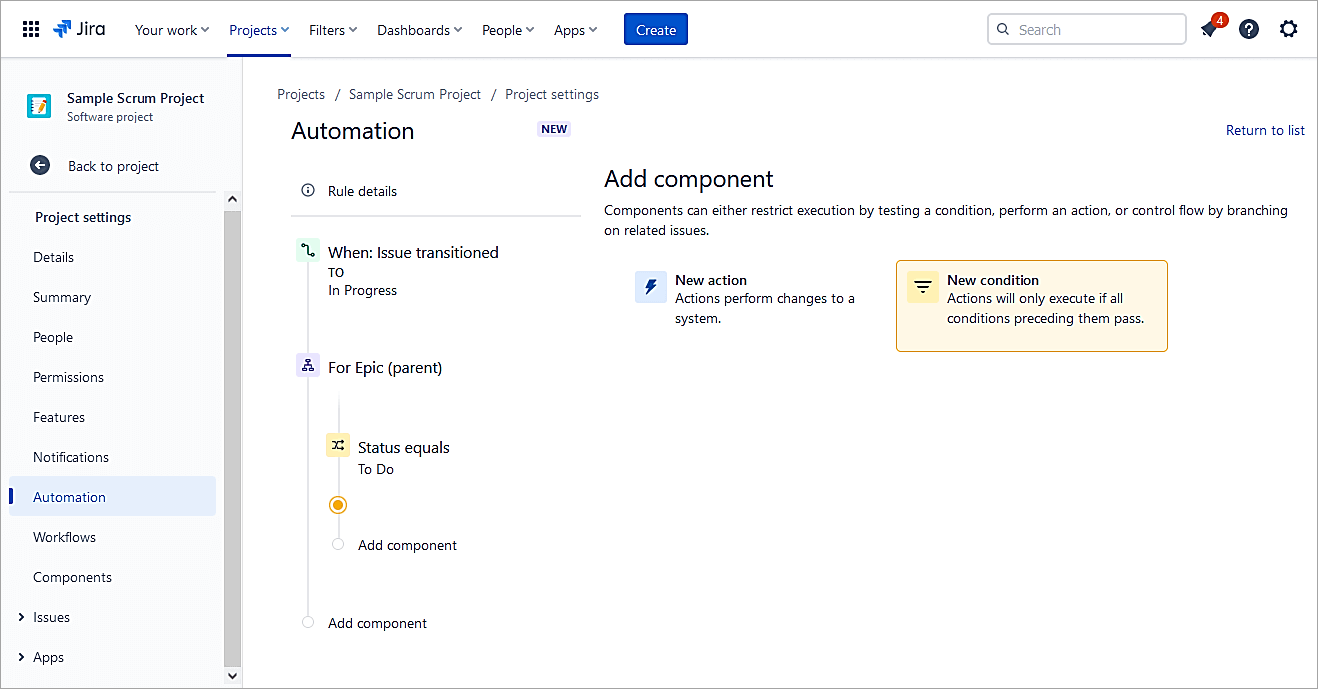Viewport: 1318px width, 689px height.
Task: Open the settings gear icon
Action: pyautogui.click(x=1289, y=29)
